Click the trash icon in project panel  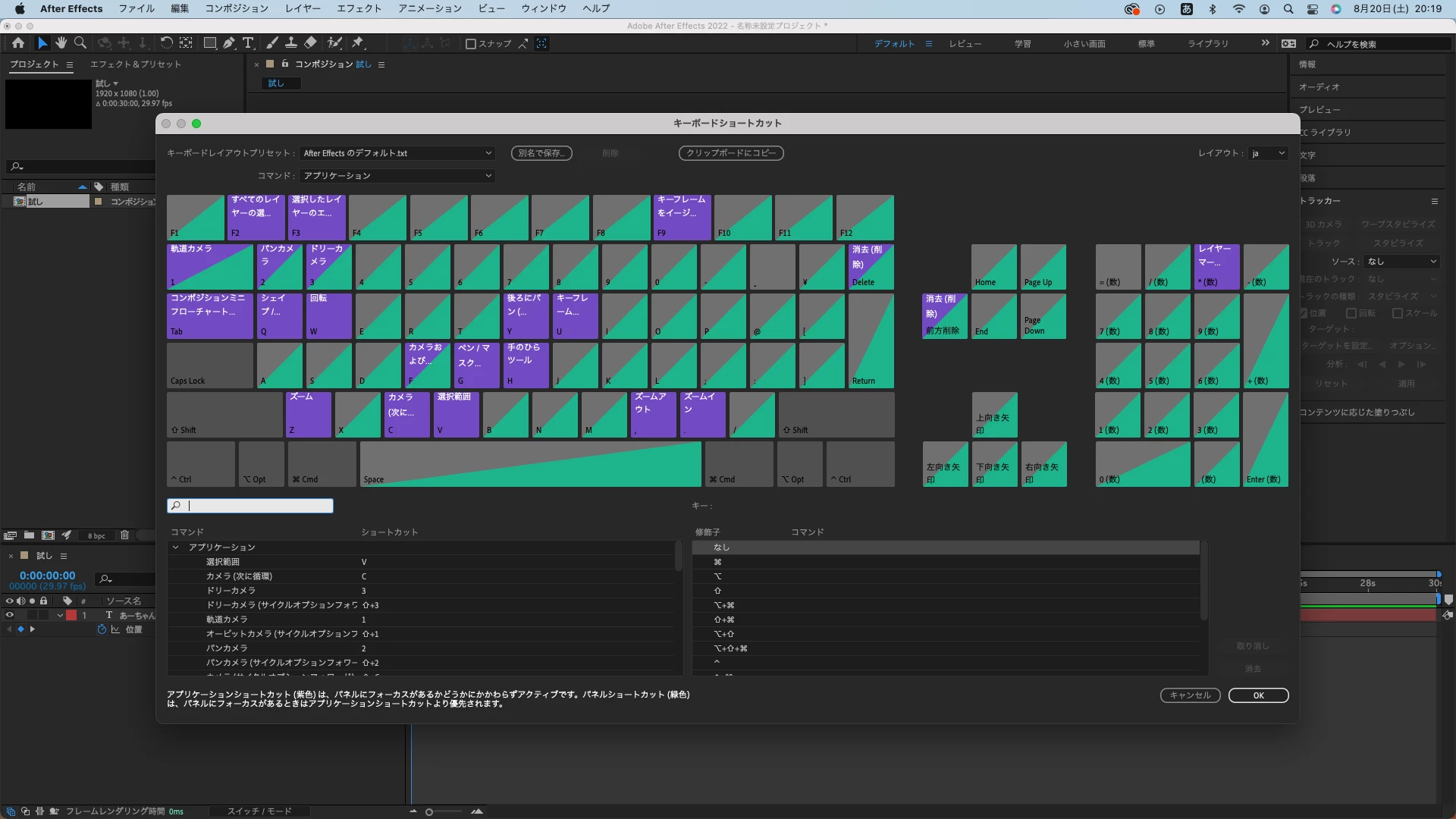pyautogui.click(x=124, y=535)
